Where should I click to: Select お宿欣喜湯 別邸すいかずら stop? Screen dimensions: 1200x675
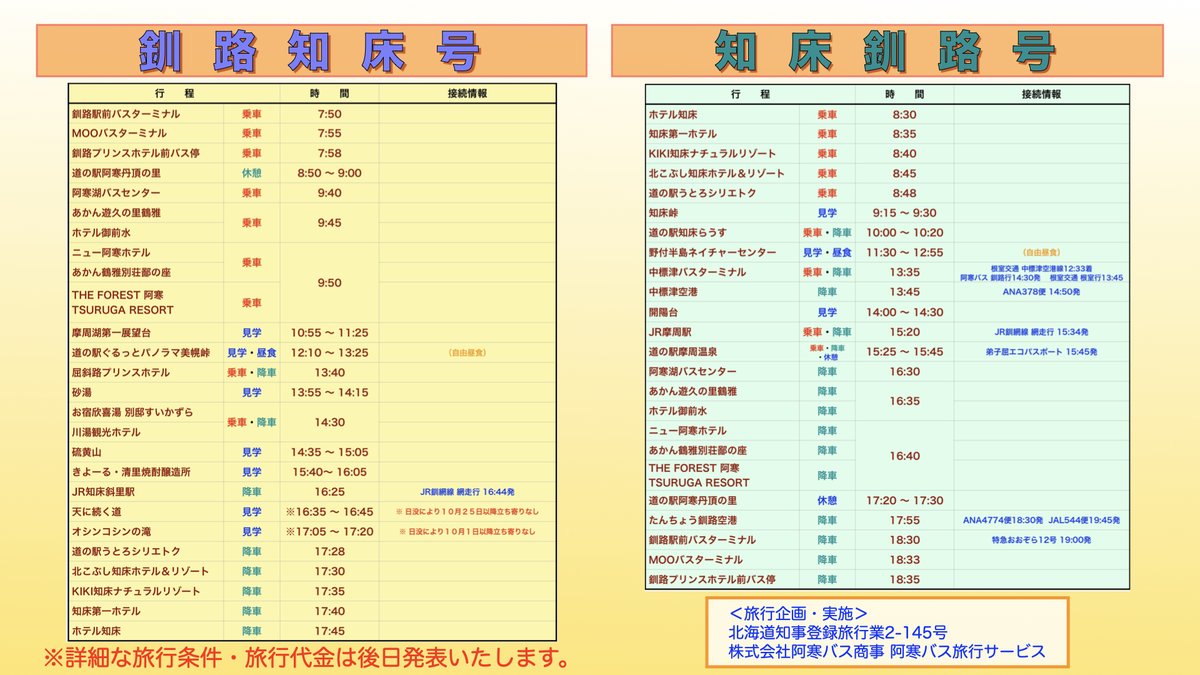pyautogui.click(x=133, y=412)
